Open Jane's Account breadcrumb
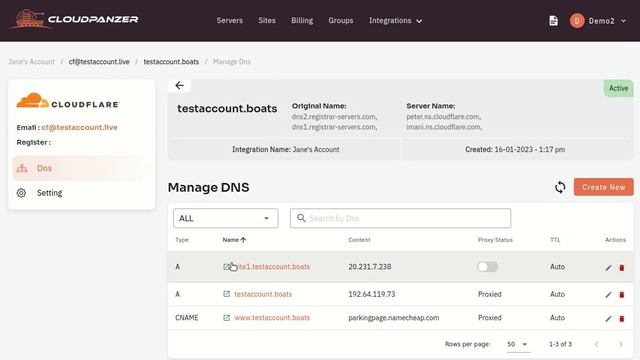Screen dimensions: 640x360 click(31, 62)
